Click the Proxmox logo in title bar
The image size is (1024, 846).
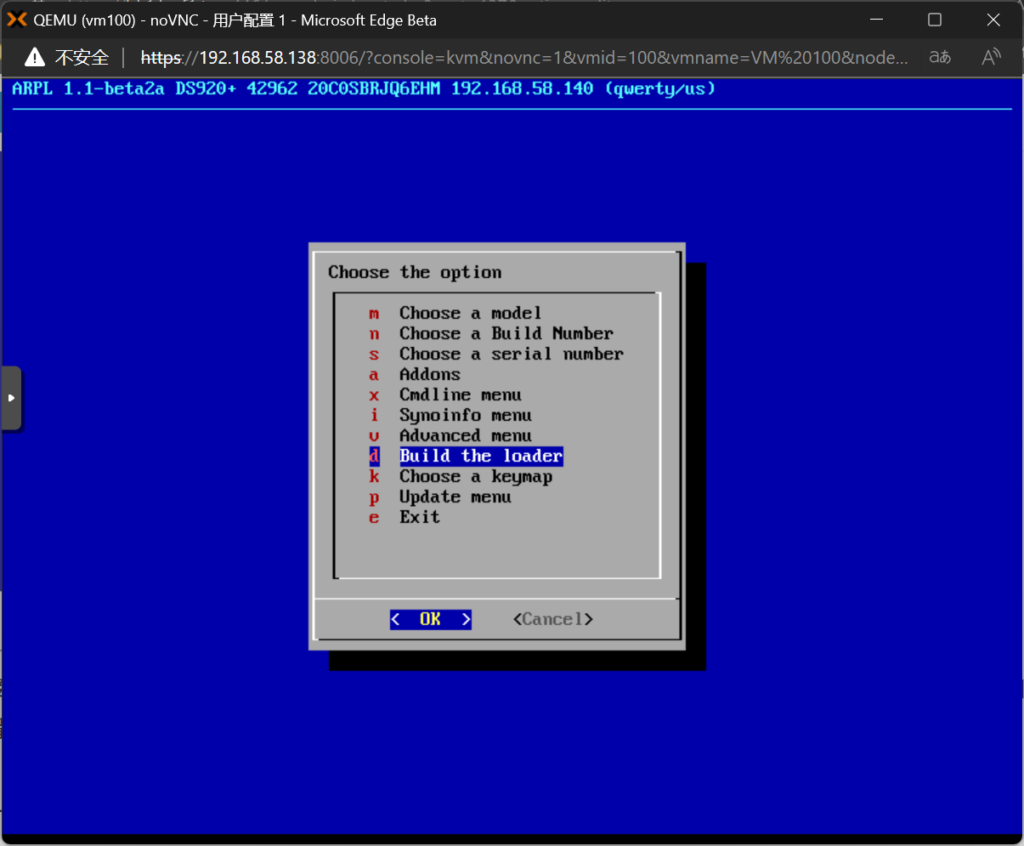click(17, 20)
